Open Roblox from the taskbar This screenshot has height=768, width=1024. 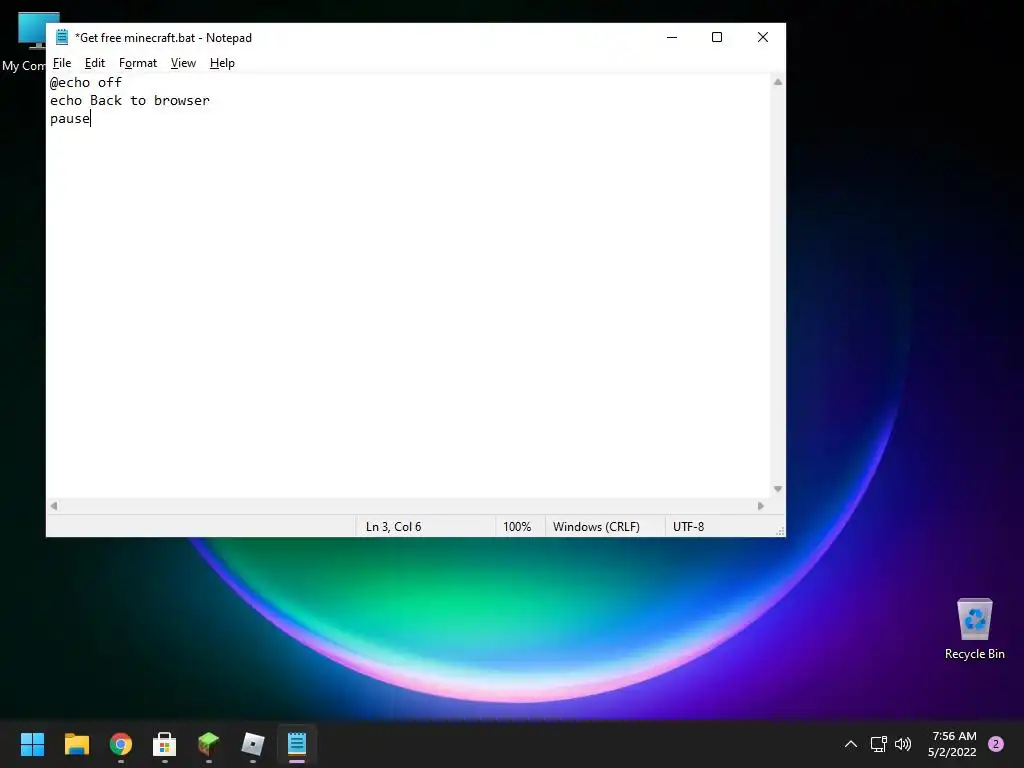click(253, 744)
